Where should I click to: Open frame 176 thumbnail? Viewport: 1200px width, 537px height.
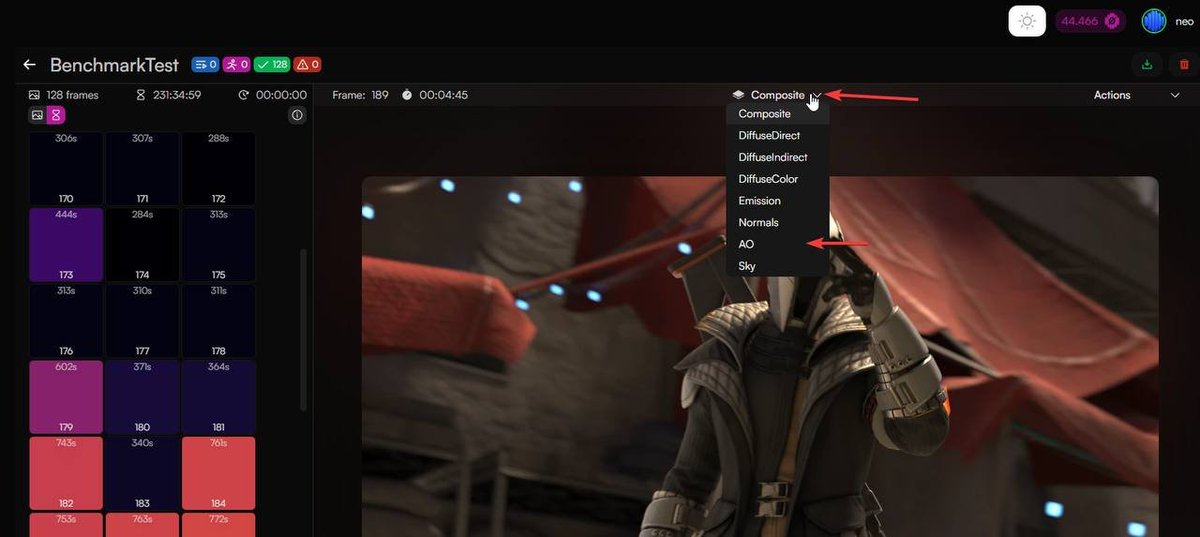tap(66, 321)
